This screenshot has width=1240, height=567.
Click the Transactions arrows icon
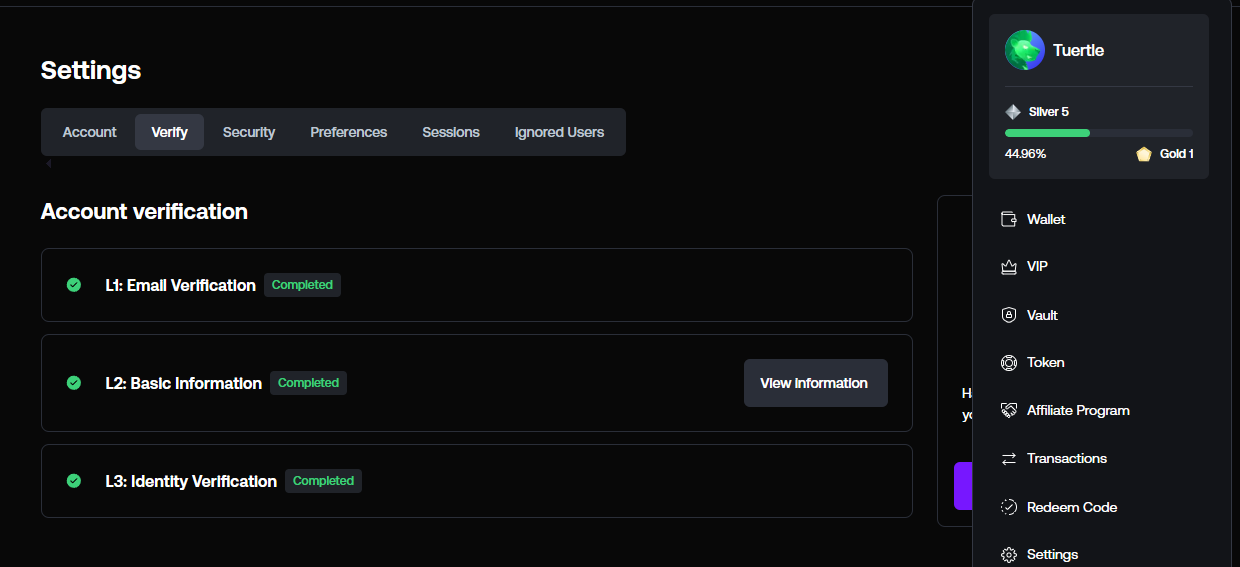tap(1008, 458)
